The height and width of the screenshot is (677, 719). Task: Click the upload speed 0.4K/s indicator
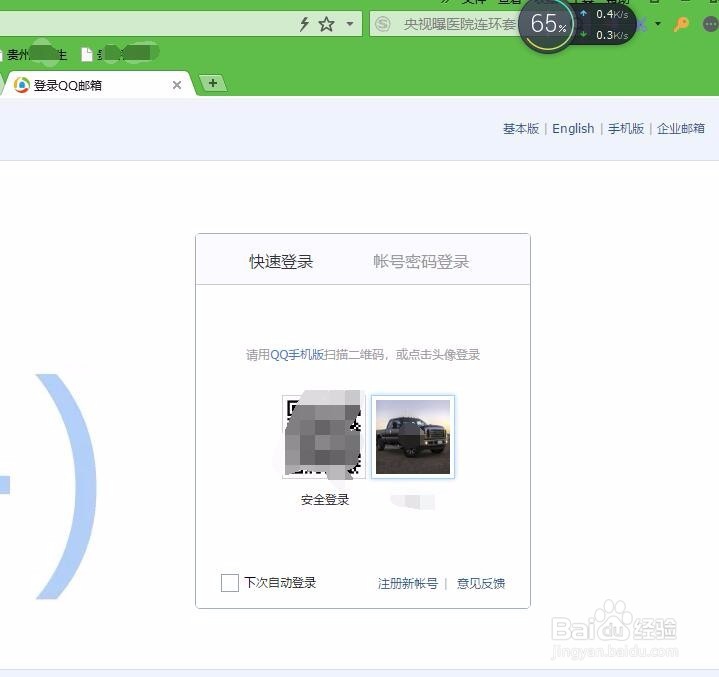pyautogui.click(x=606, y=14)
